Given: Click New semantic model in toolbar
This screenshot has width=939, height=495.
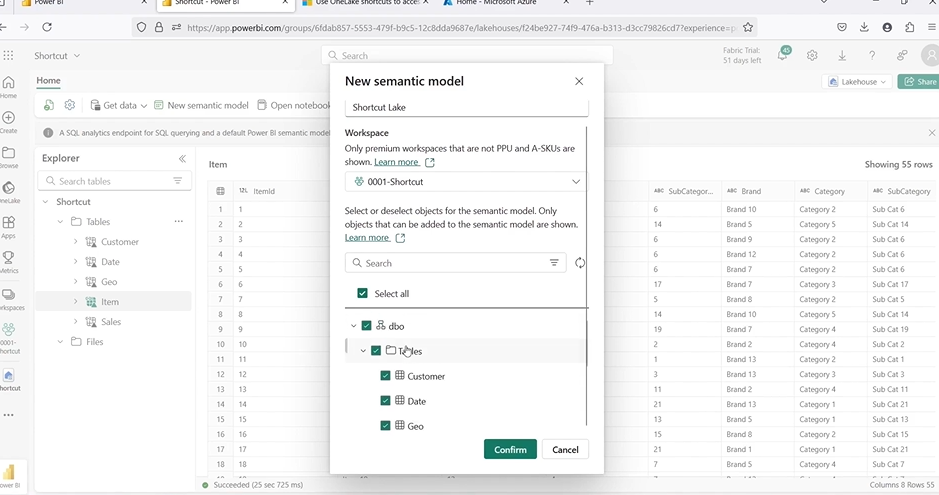Looking at the screenshot, I should click(x=201, y=105).
